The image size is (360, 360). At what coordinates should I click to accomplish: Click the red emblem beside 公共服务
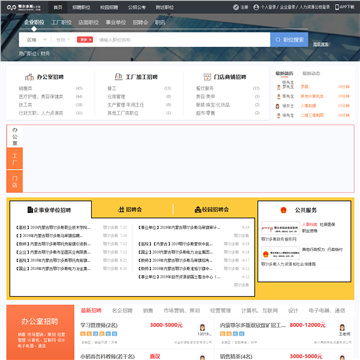coord(283,210)
